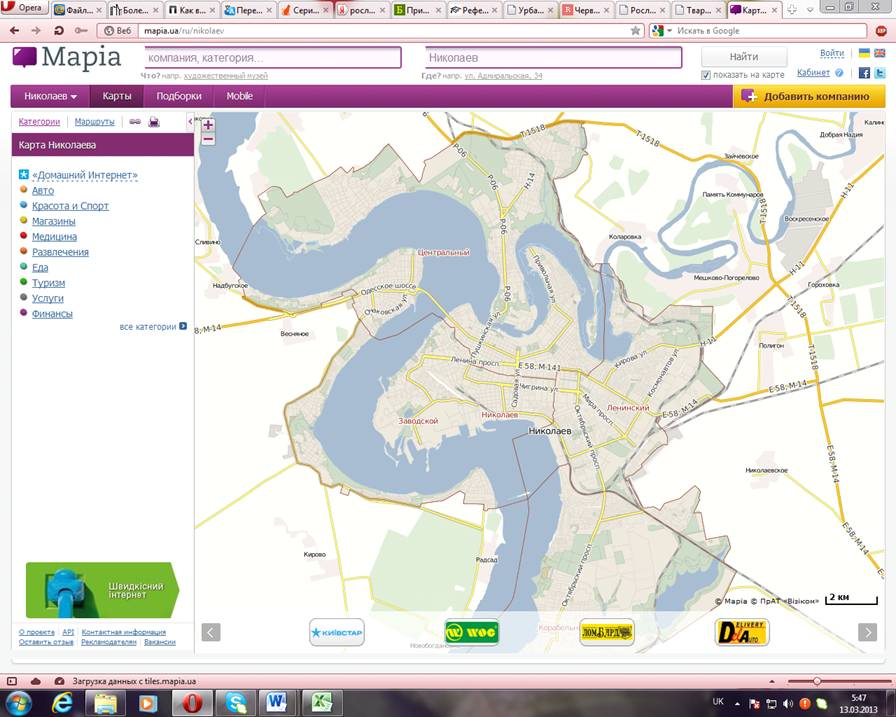Adjust the Opera zoom slider
Viewport: 896px width, 717px height.
tap(817, 681)
